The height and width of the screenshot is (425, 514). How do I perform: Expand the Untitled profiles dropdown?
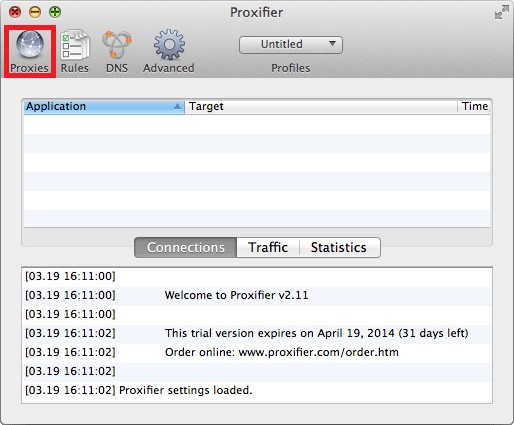coord(291,45)
